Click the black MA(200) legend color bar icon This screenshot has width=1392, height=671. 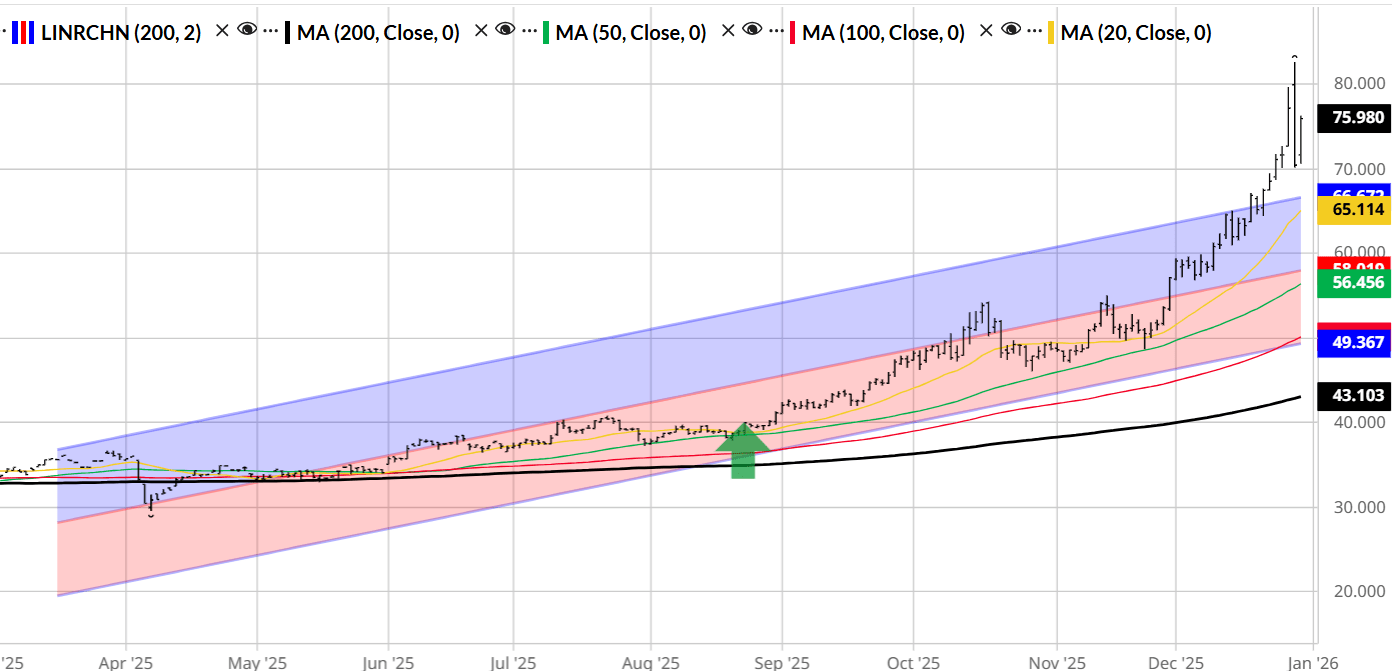[287, 32]
